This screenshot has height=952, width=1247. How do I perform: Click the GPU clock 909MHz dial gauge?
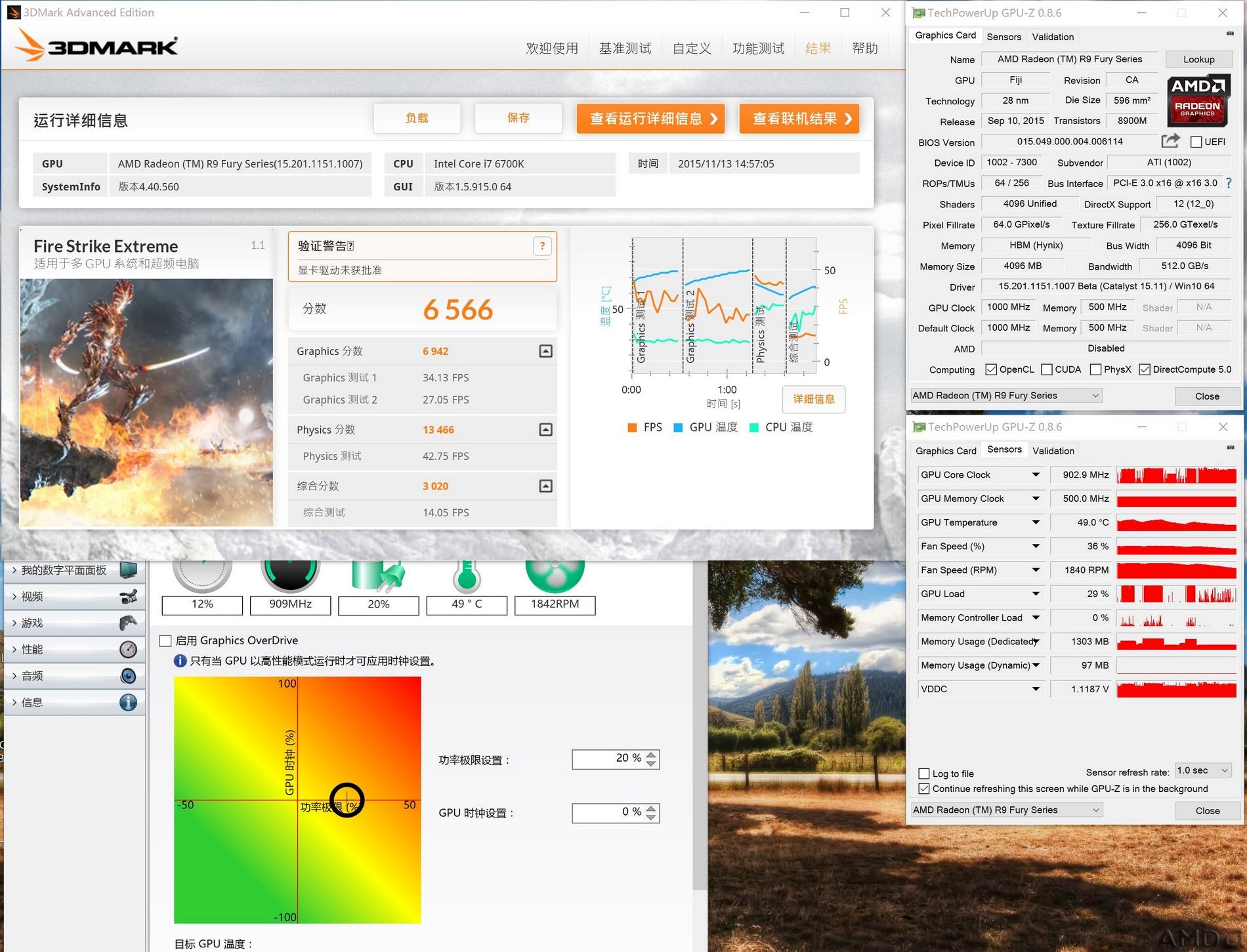coord(290,575)
